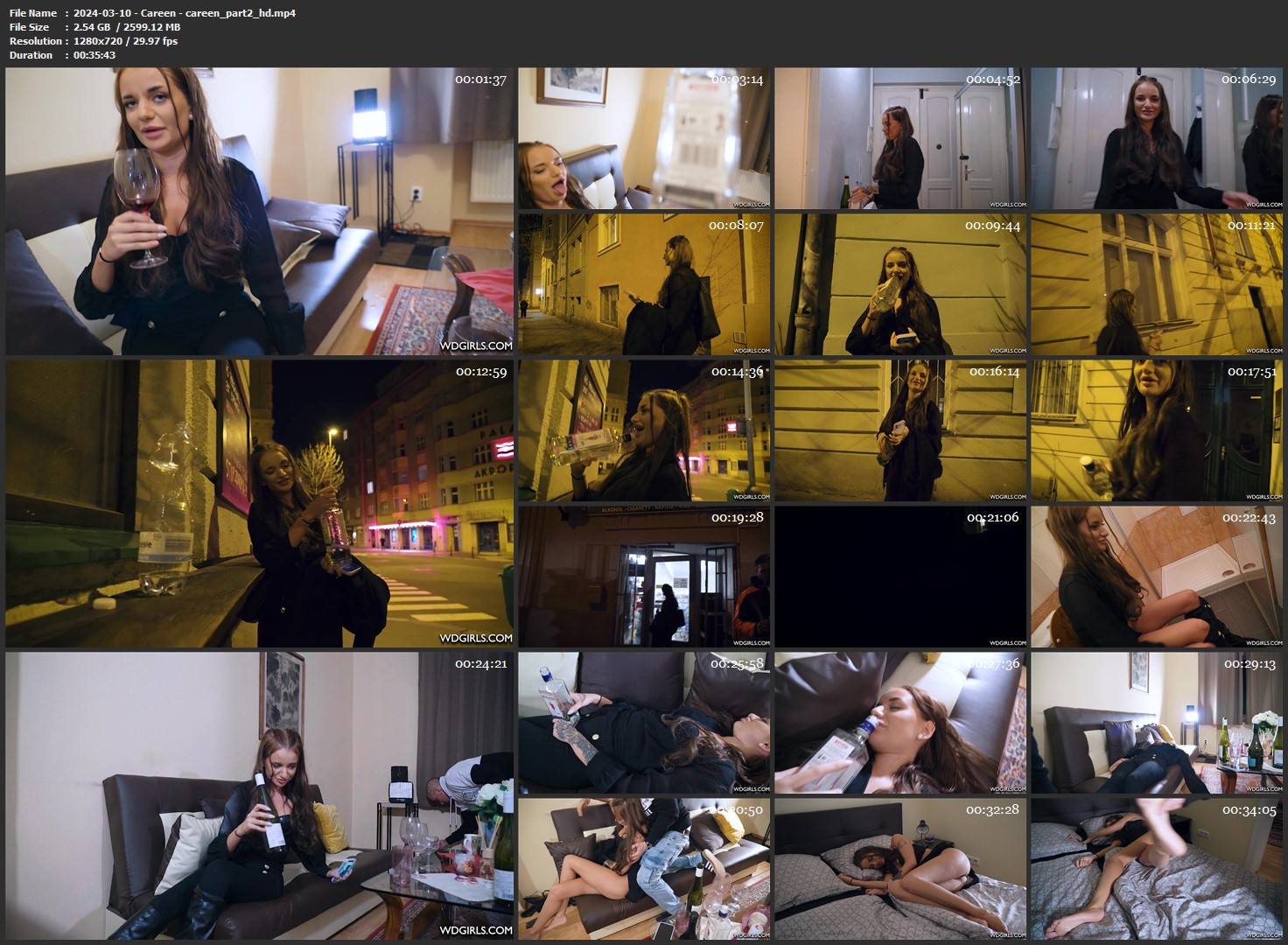The image size is (1288, 945).
Task: Click the Duration value 00:35:43
Action: (x=94, y=55)
